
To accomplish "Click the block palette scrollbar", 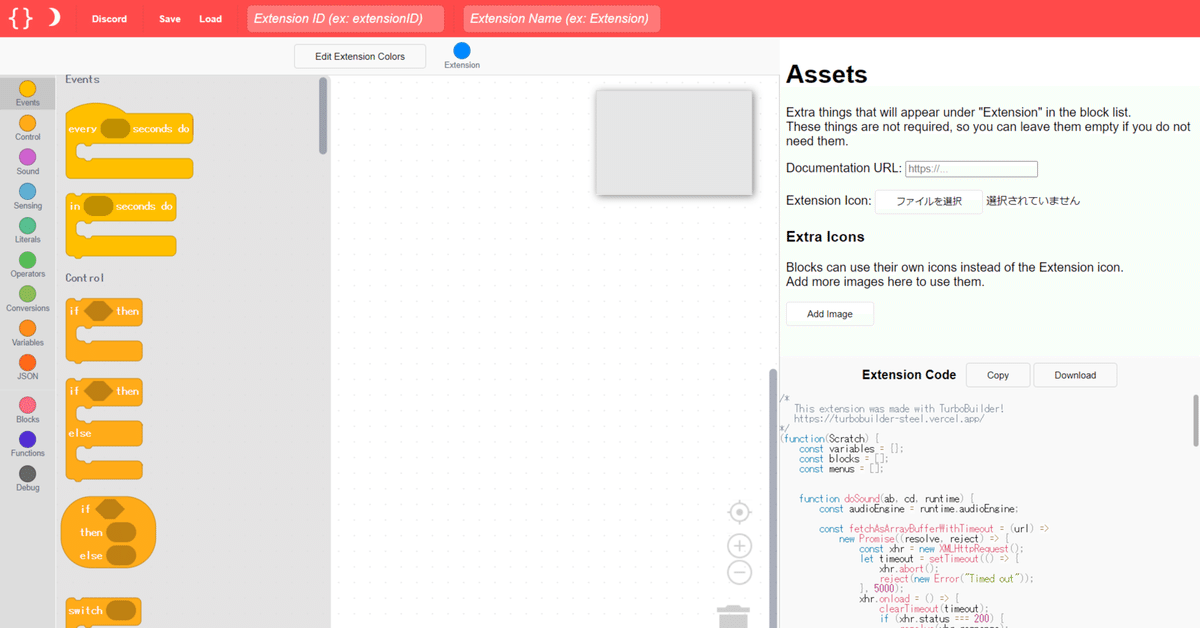I will click(322, 116).
